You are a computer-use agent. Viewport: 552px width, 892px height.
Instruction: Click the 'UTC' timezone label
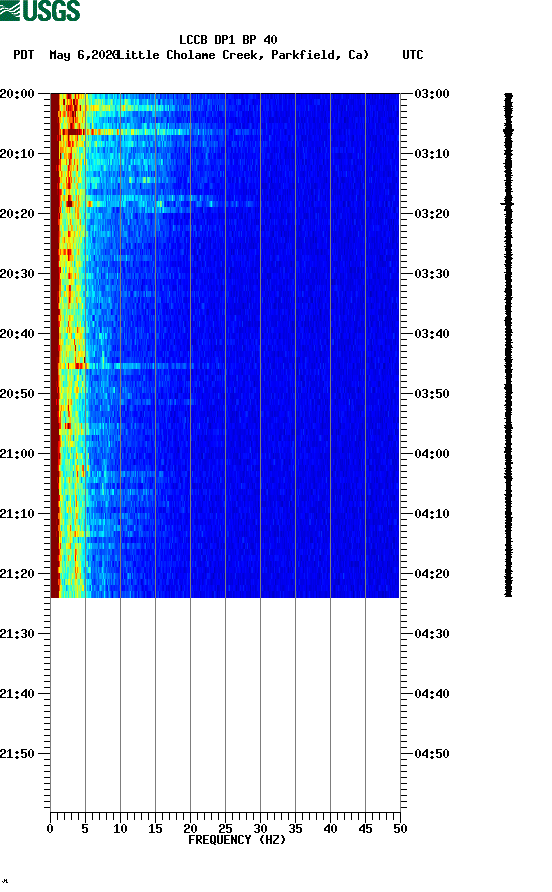point(413,55)
